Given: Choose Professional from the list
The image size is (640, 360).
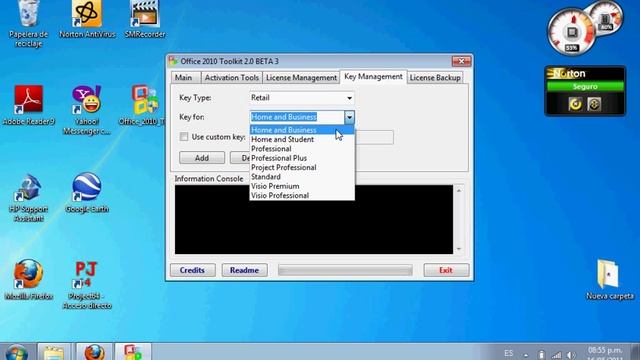Looking at the screenshot, I should [x=302, y=149].
